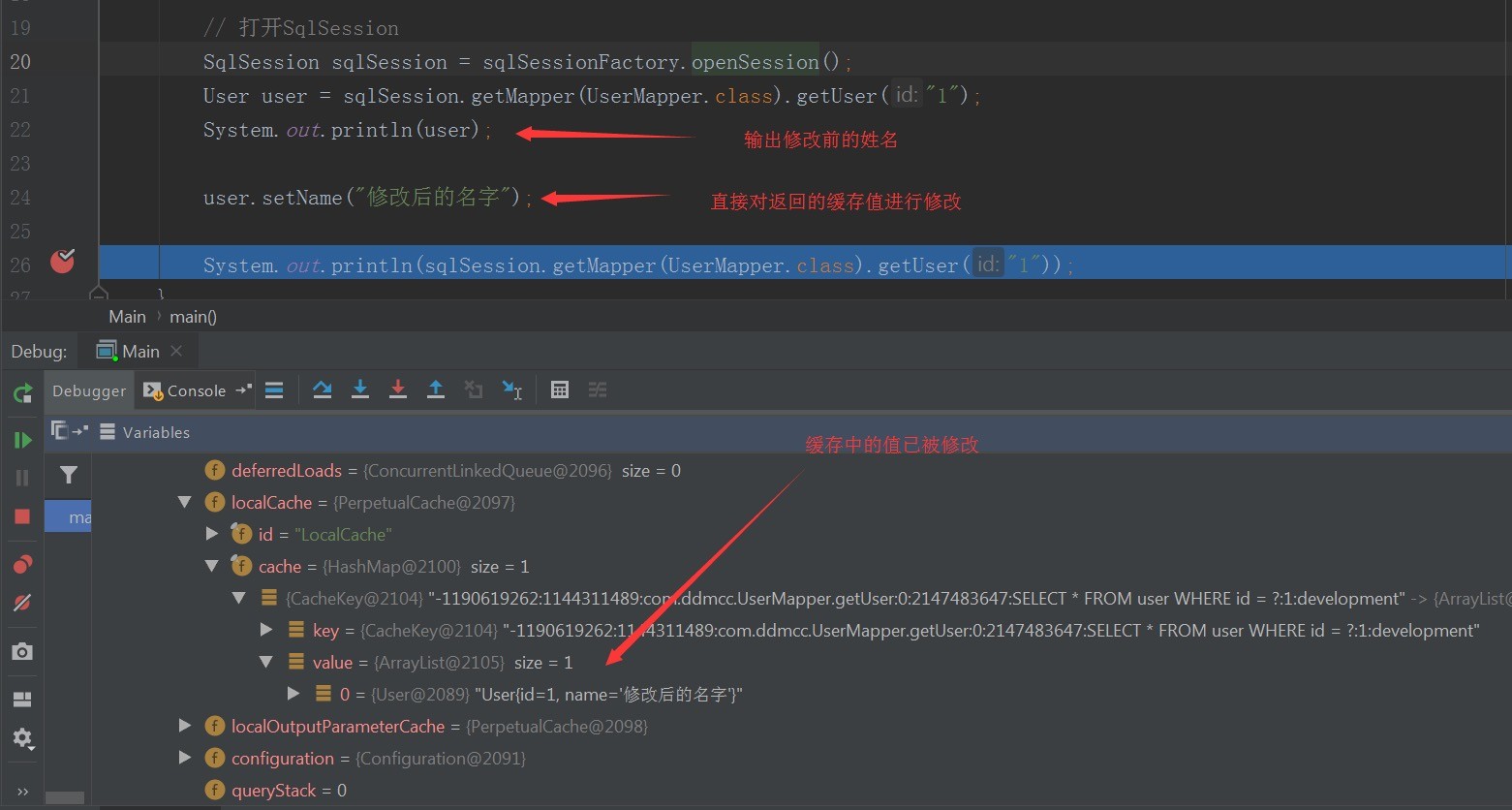Click the Restore Layout icon
Screen dimensions: 1512x810
point(22,700)
